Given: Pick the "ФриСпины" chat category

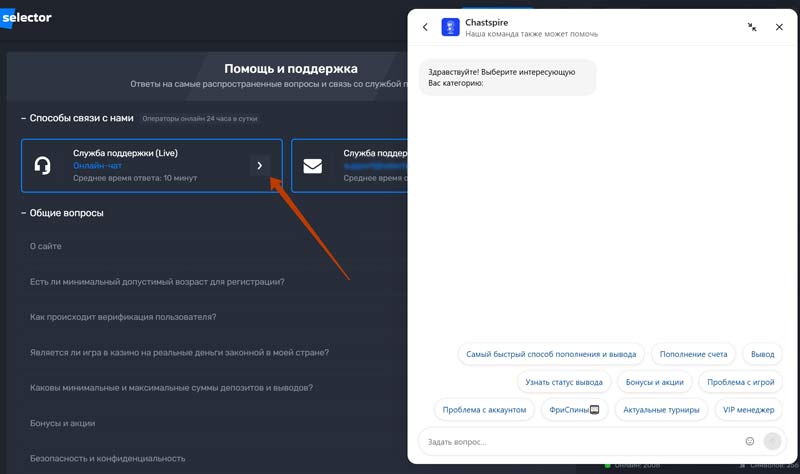Looking at the screenshot, I should [x=574, y=410].
